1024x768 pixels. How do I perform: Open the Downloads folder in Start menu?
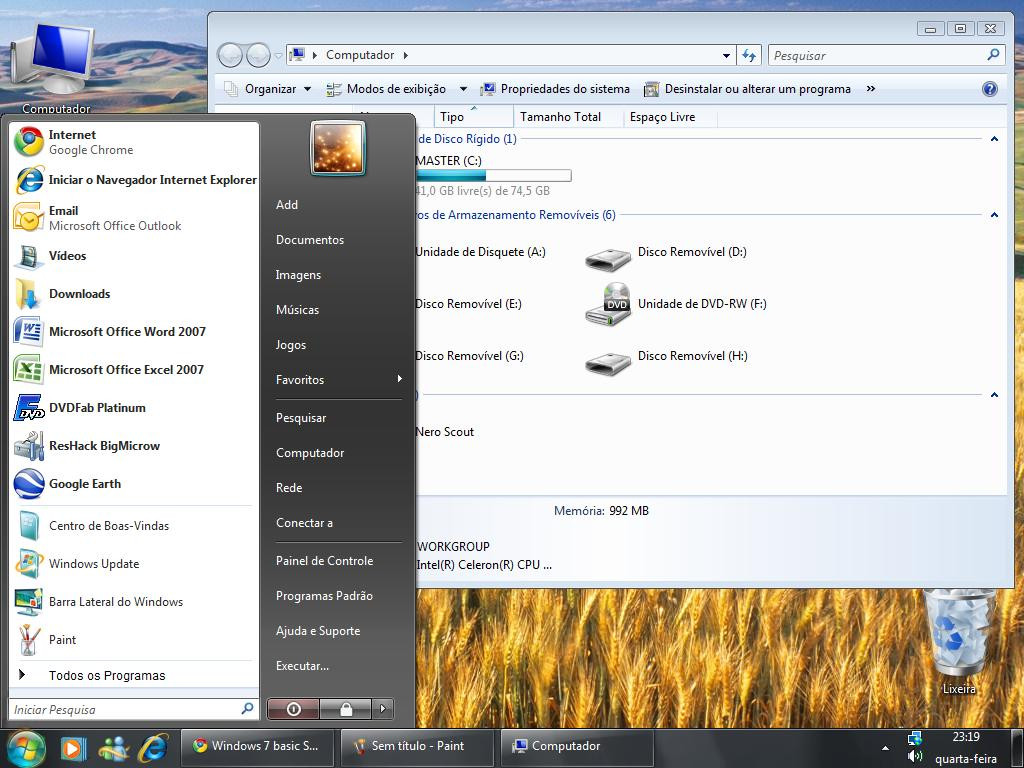click(135, 293)
